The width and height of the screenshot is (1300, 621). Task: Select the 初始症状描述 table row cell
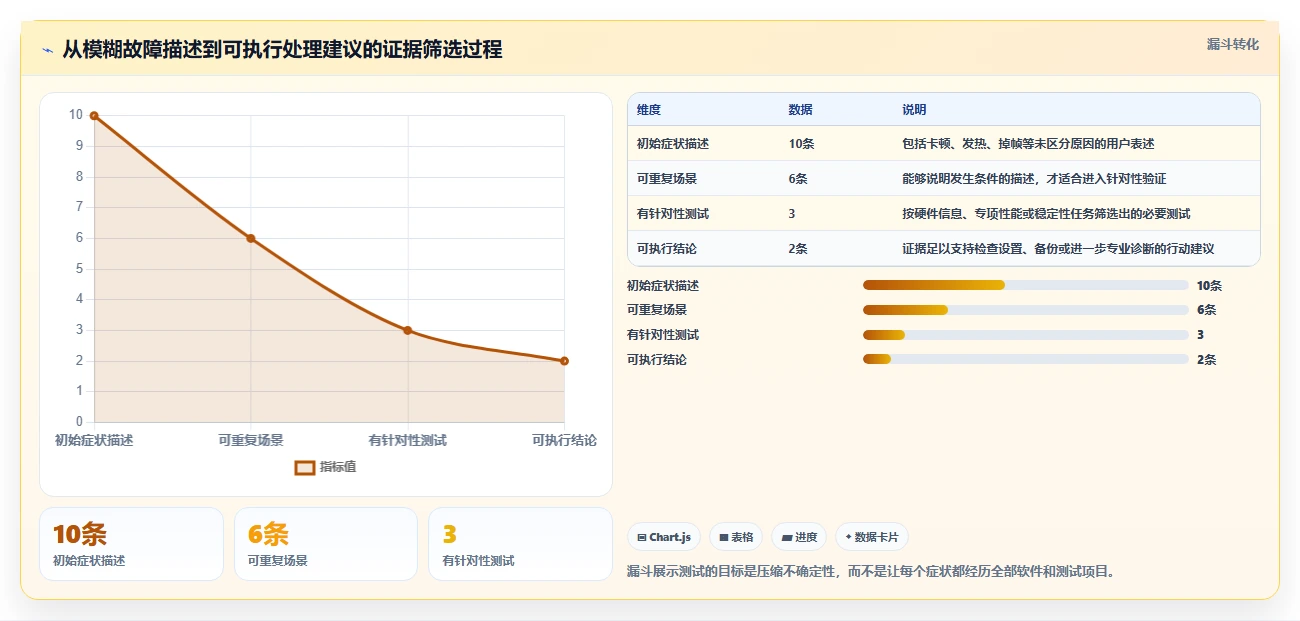click(673, 144)
